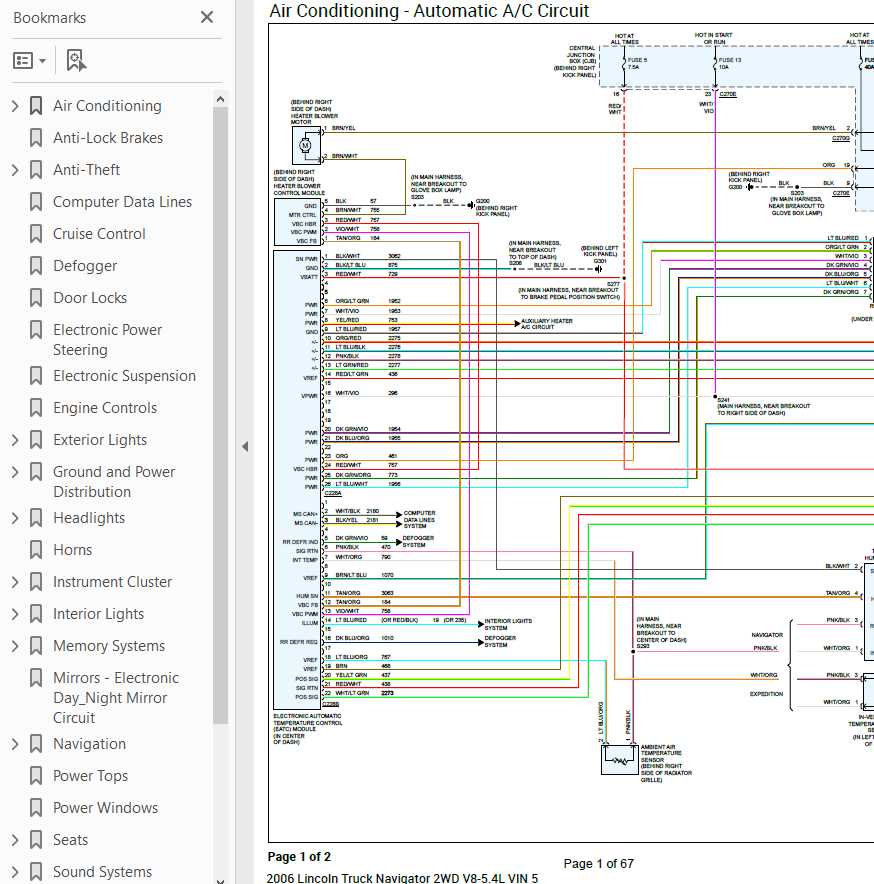Viewport: 874px width, 884px height.
Task: Click bookmark icon beside Anti-Lock Brakes
Action: coord(36,138)
